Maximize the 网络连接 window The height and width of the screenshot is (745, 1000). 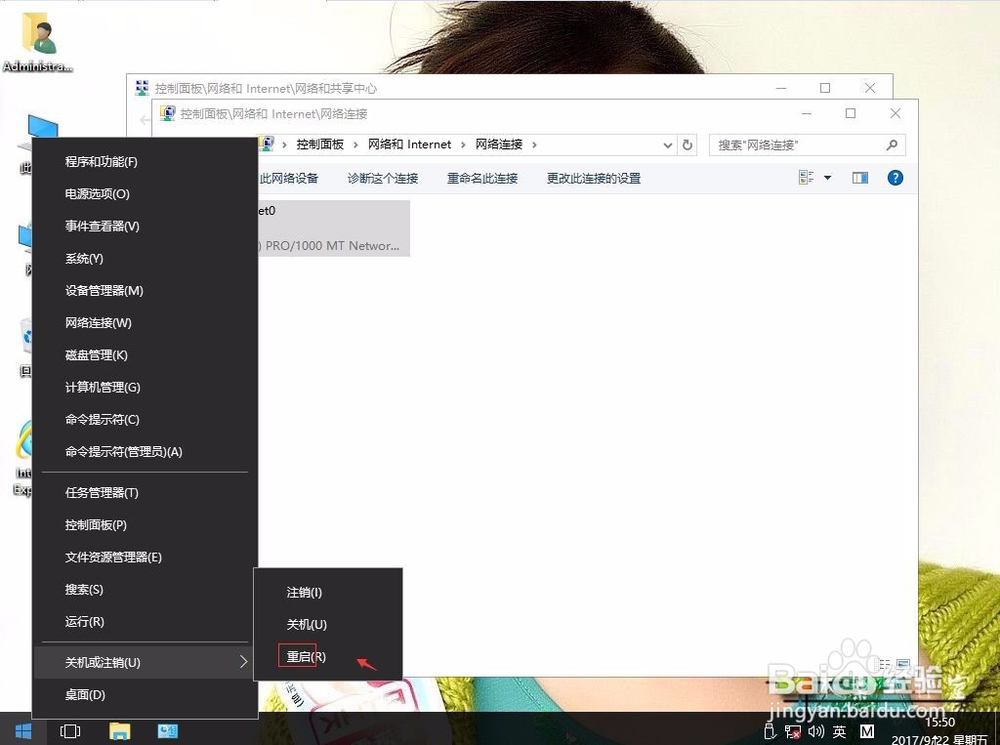[851, 114]
